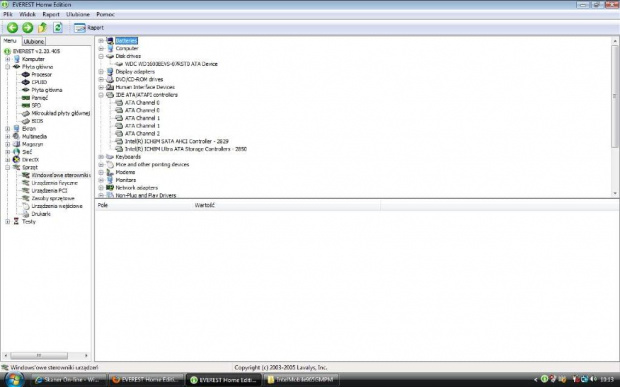Screen dimensions: 620x387
Task: Select the Batteries device category
Action: tap(127, 41)
